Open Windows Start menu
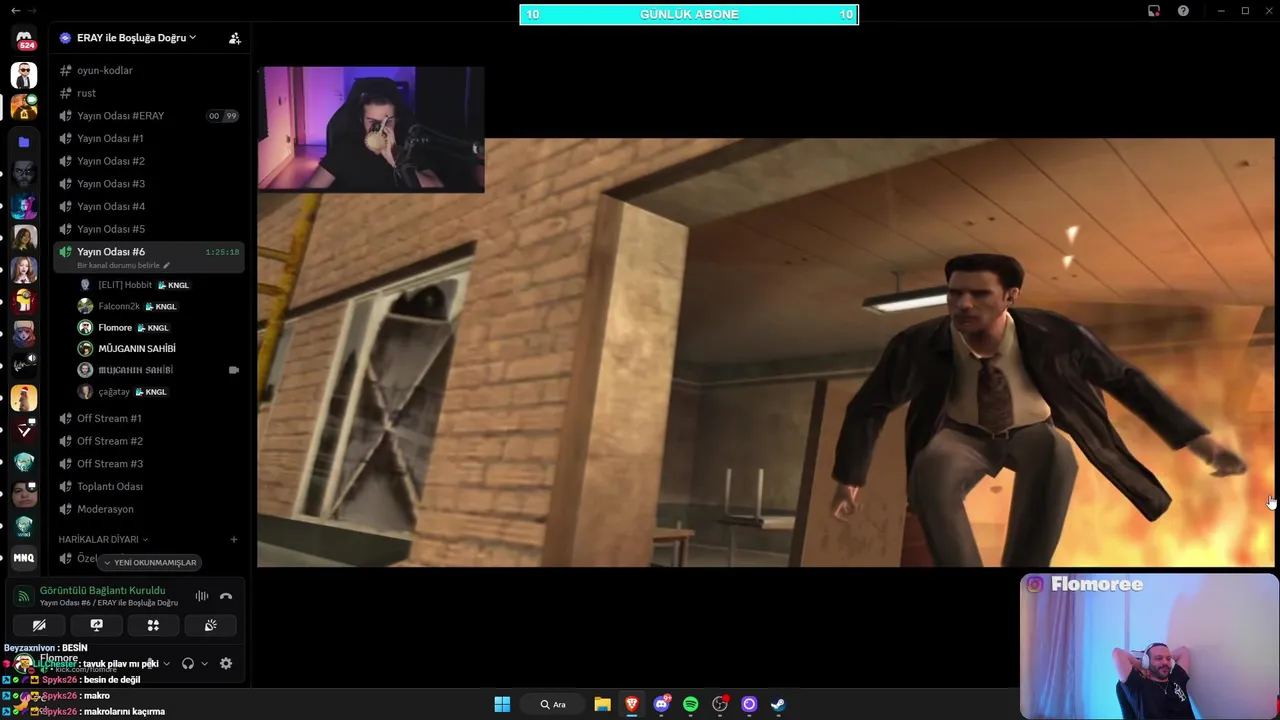 click(502, 704)
